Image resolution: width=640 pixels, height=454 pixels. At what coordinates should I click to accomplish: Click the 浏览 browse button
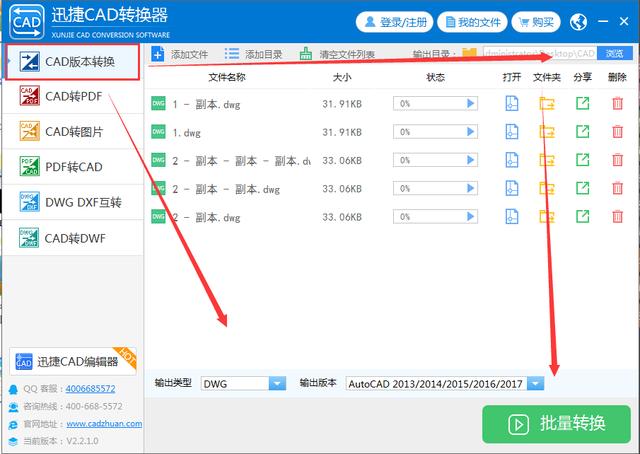coord(614,53)
